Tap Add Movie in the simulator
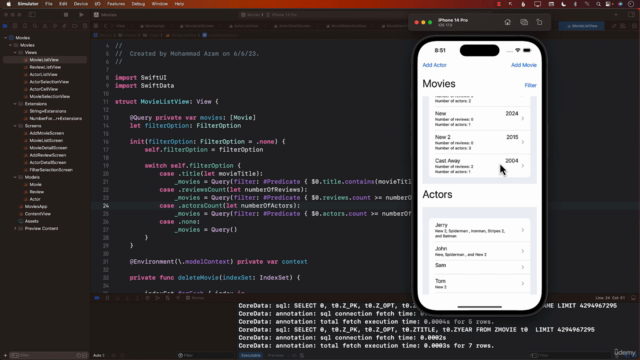Image resolution: width=640 pixels, height=360 pixels. click(524, 65)
